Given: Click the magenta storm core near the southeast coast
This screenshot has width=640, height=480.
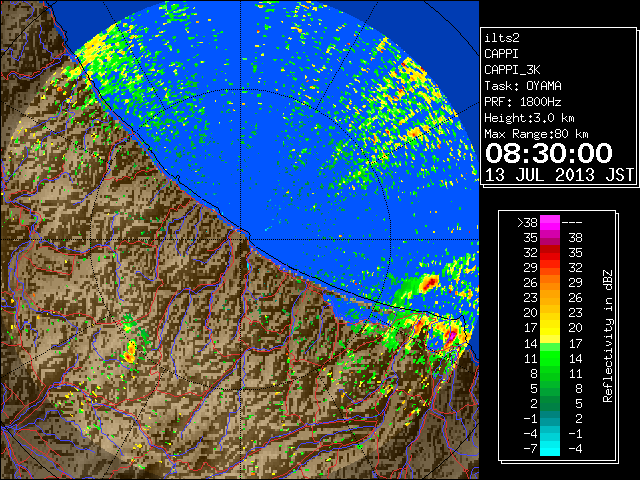Looking at the screenshot, I should pos(451,336).
